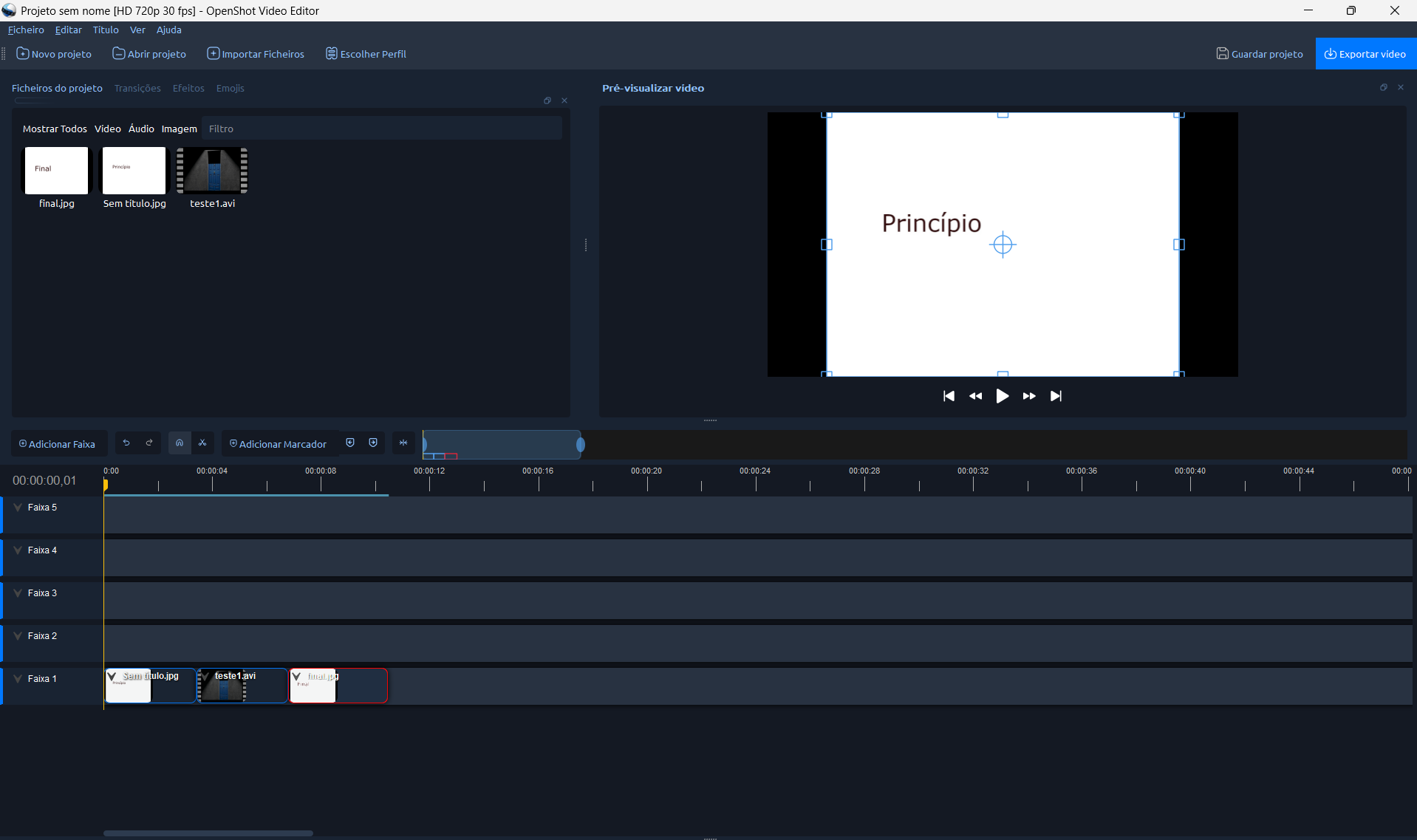Rewind the video preview
Image resolution: width=1417 pixels, height=840 pixels.
click(975, 397)
